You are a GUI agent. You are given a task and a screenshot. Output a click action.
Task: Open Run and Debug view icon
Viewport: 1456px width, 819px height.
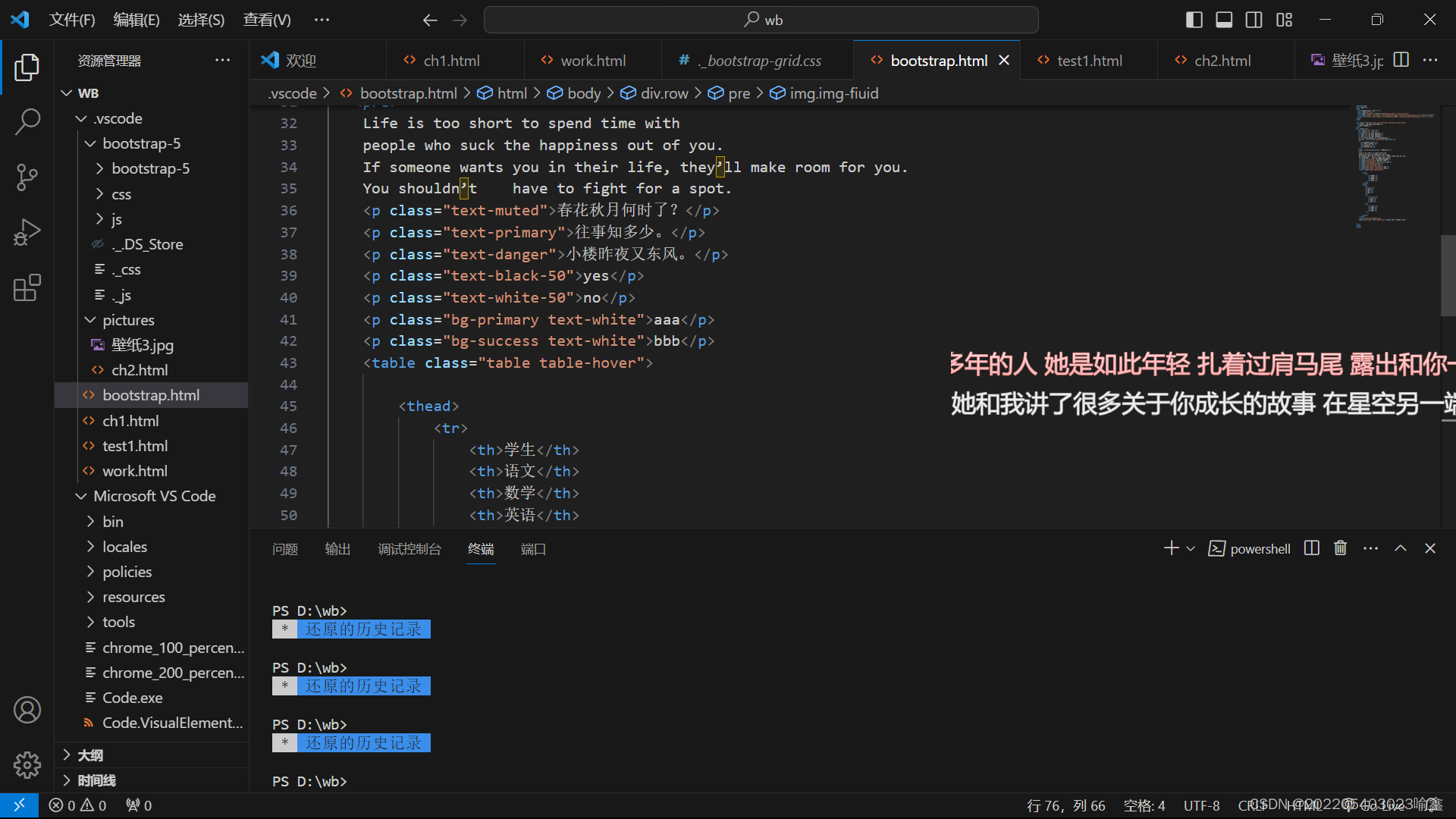point(27,232)
